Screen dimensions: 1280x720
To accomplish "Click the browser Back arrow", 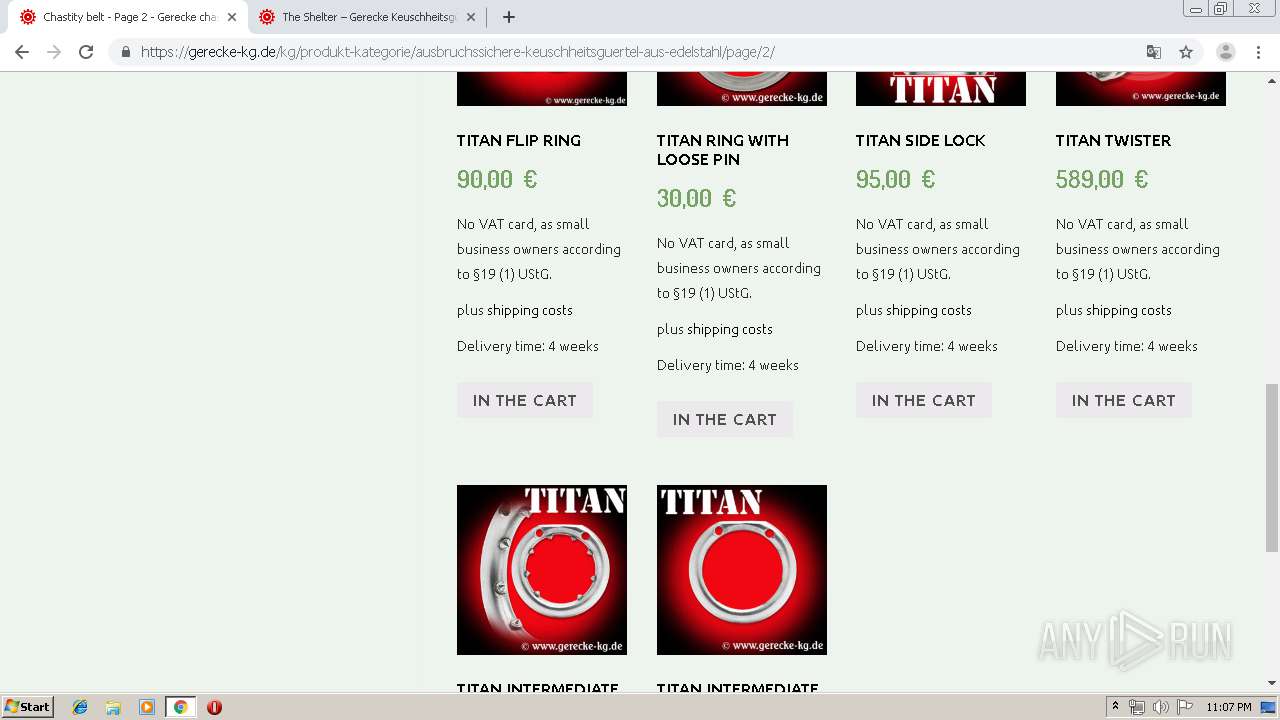I will tap(22, 52).
